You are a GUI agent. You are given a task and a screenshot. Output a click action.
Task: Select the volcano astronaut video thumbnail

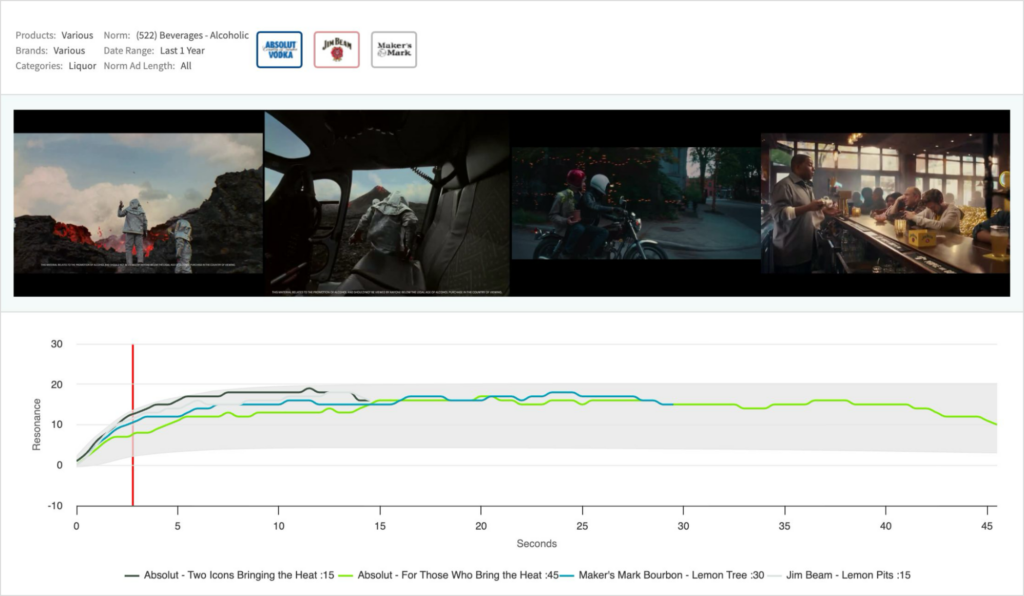coord(138,204)
